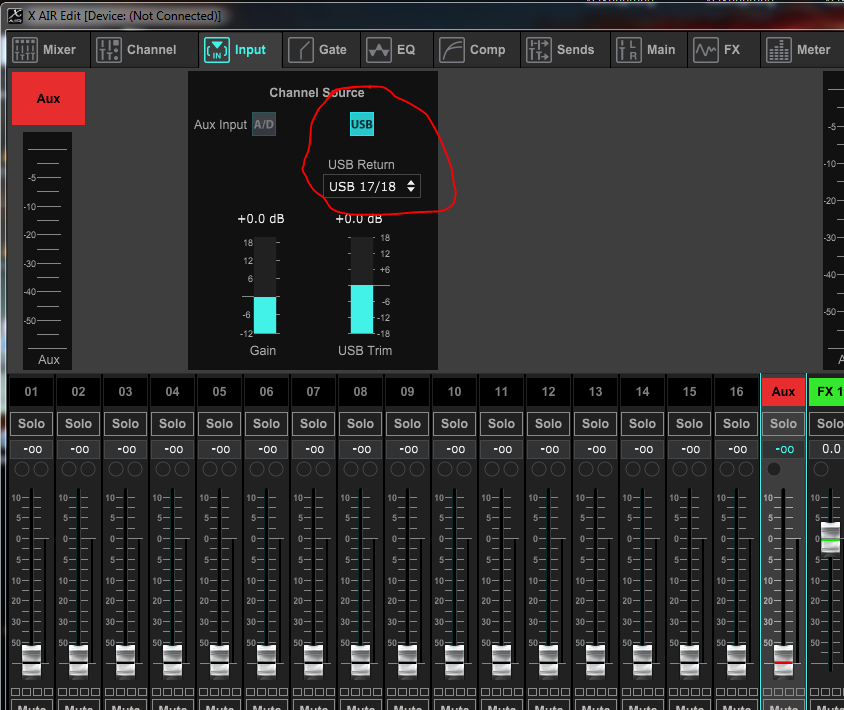Select channel 11 strip header
This screenshot has height=710, width=844.
pos(501,391)
